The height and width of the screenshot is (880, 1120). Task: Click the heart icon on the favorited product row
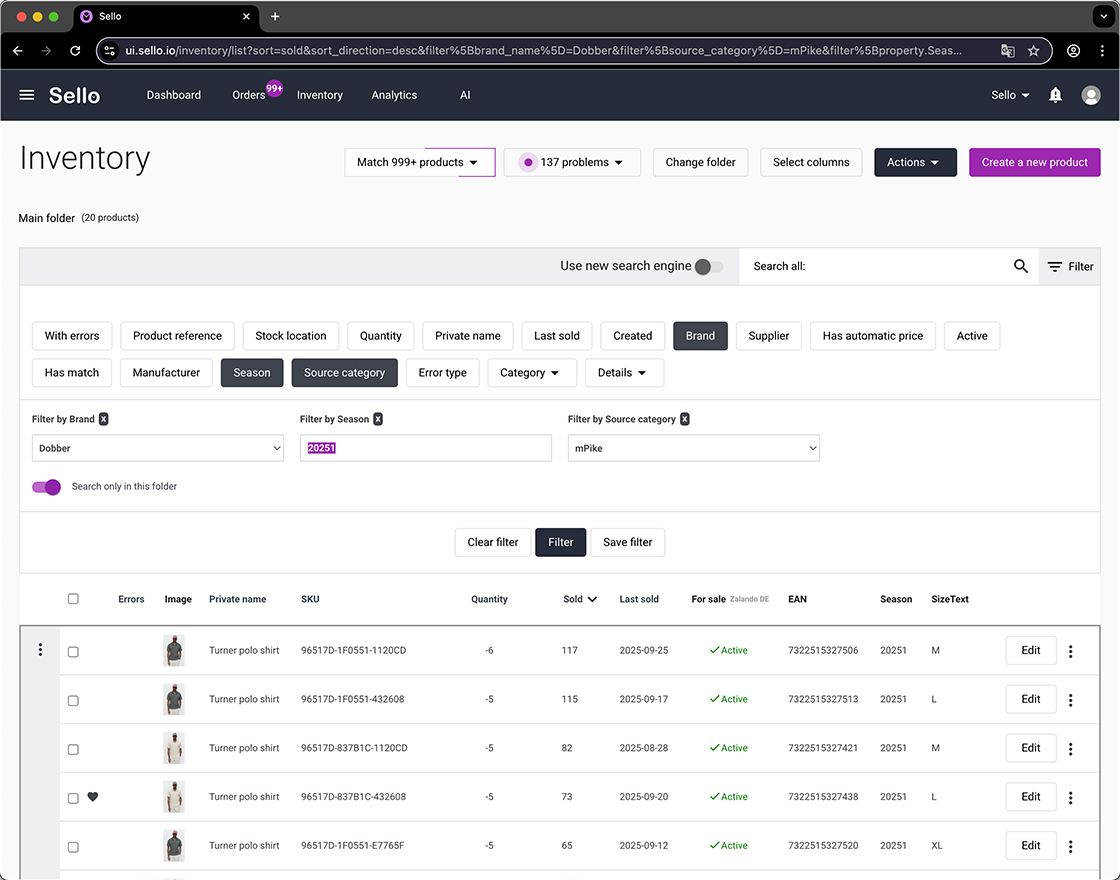pyautogui.click(x=93, y=797)
